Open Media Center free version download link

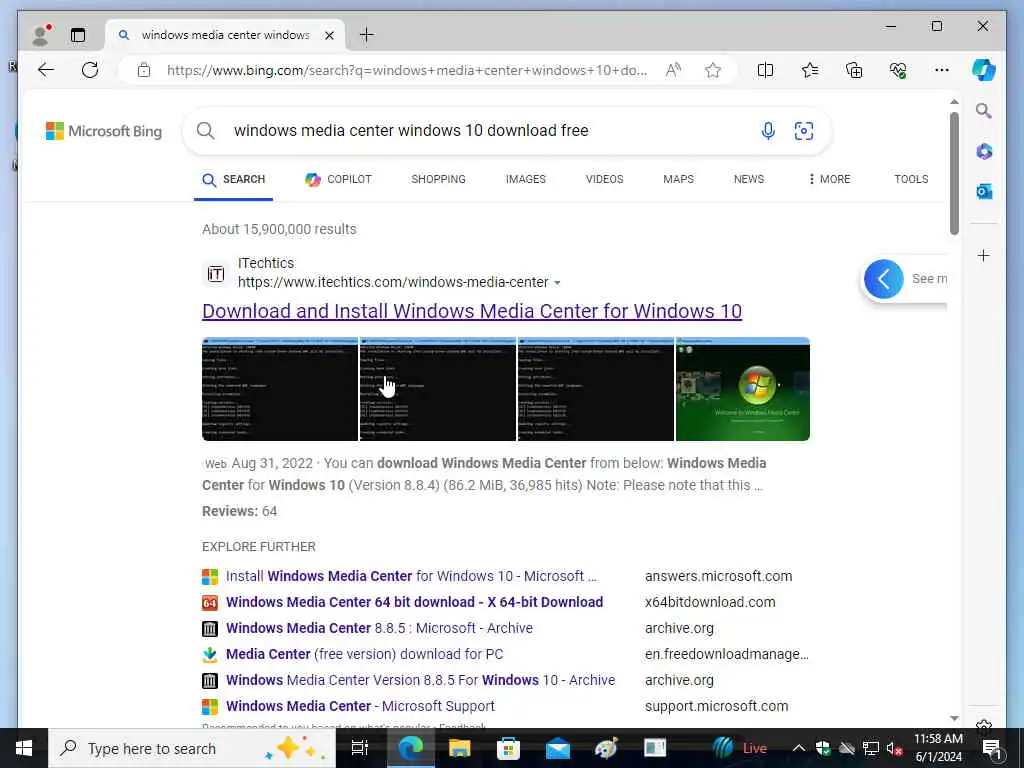pyautogui.click(x=364, y=654)
